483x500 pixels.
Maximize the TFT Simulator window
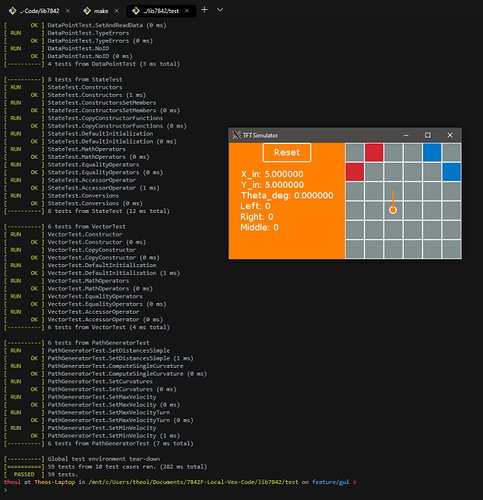(x=428, y=135)
